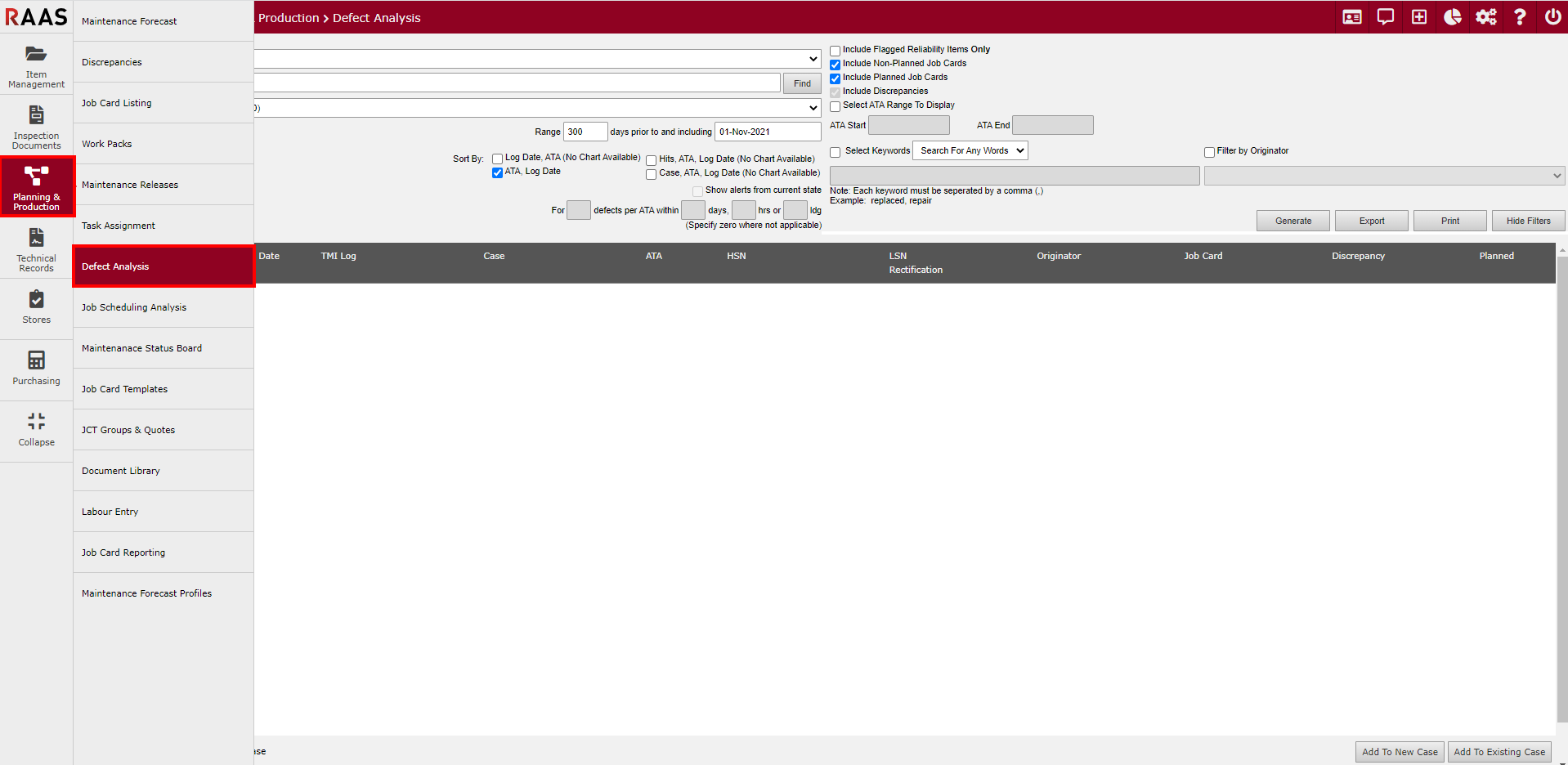Open the Search For Any Words dropdown
The width and height of the screenshot is (1568, 765).
[x=970, y=151]
